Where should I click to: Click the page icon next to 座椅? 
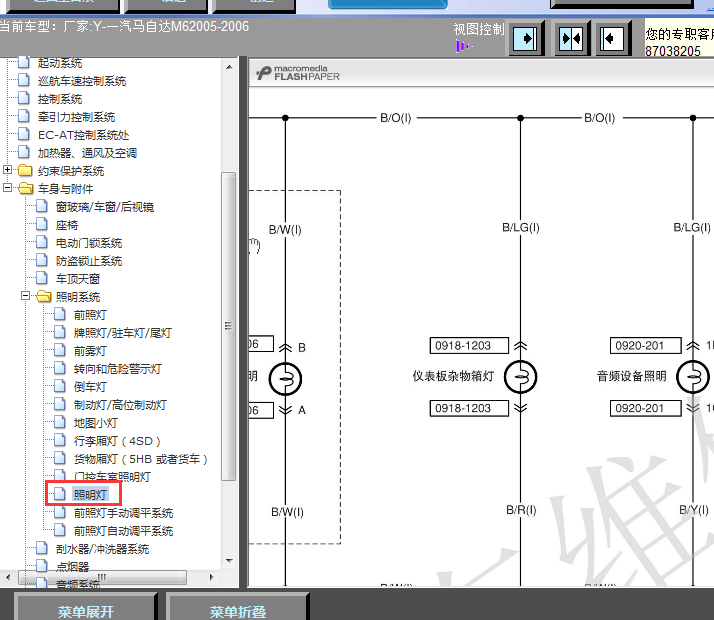tap(41, 224)
